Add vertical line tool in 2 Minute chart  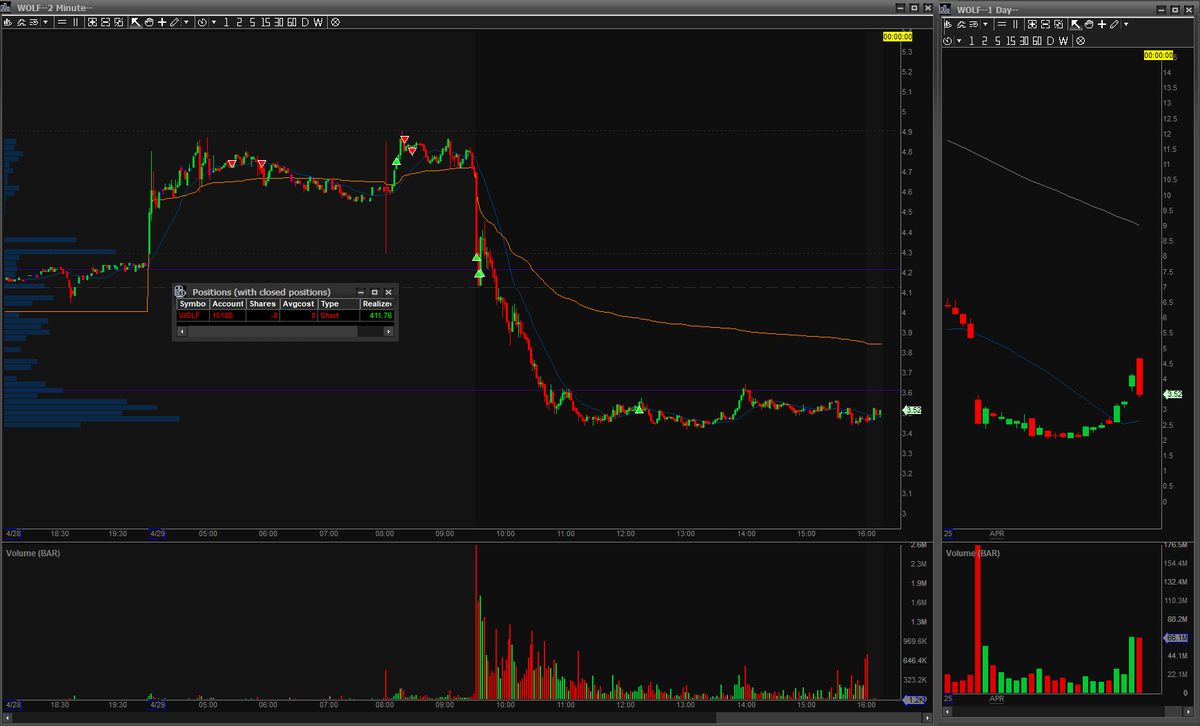(75, 22)
